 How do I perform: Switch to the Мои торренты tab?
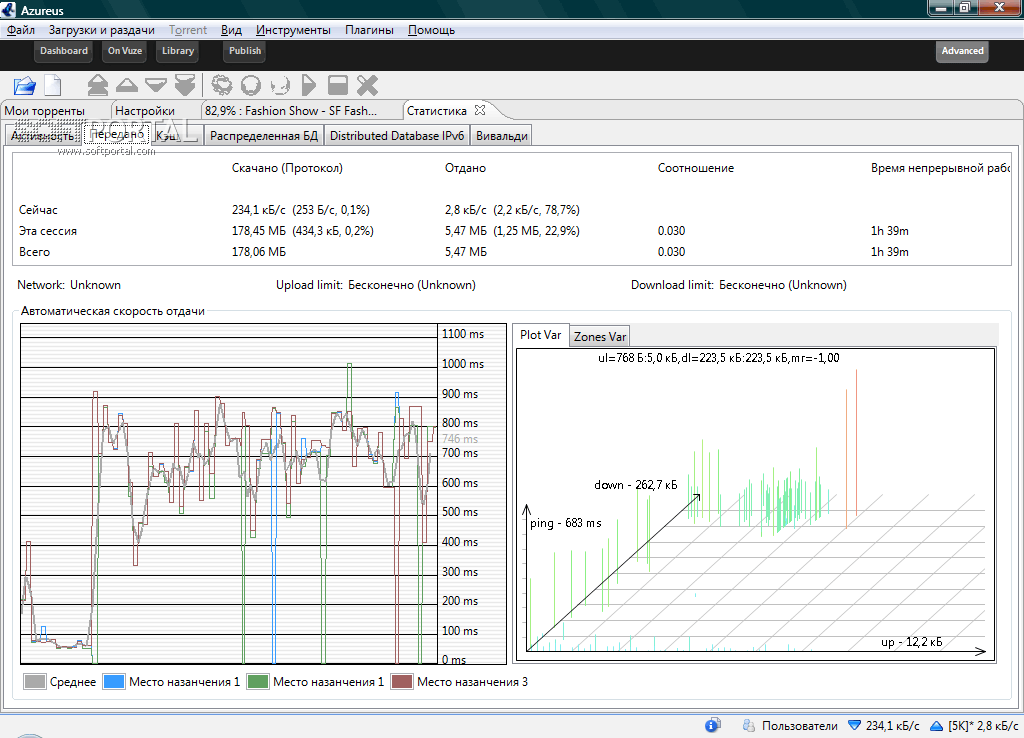[44, 111]
